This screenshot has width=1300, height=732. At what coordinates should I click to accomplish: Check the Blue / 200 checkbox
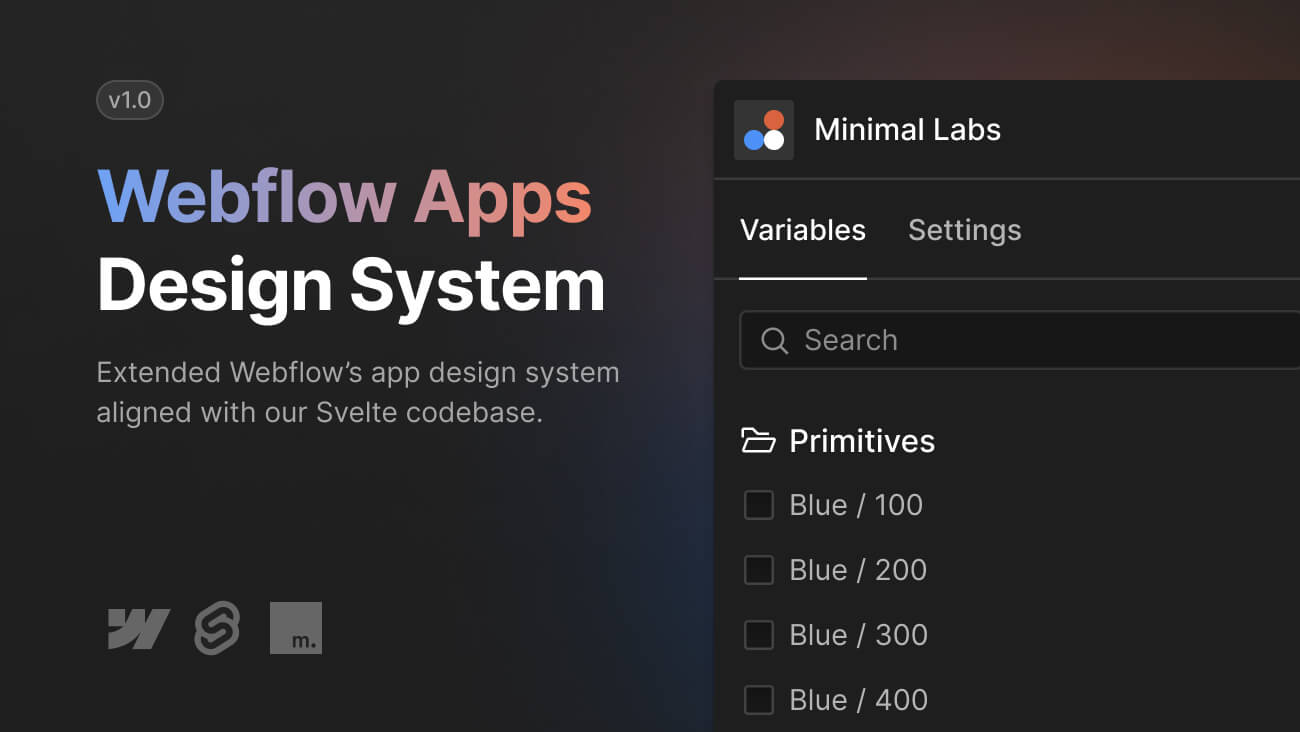(x=758, y=570)
